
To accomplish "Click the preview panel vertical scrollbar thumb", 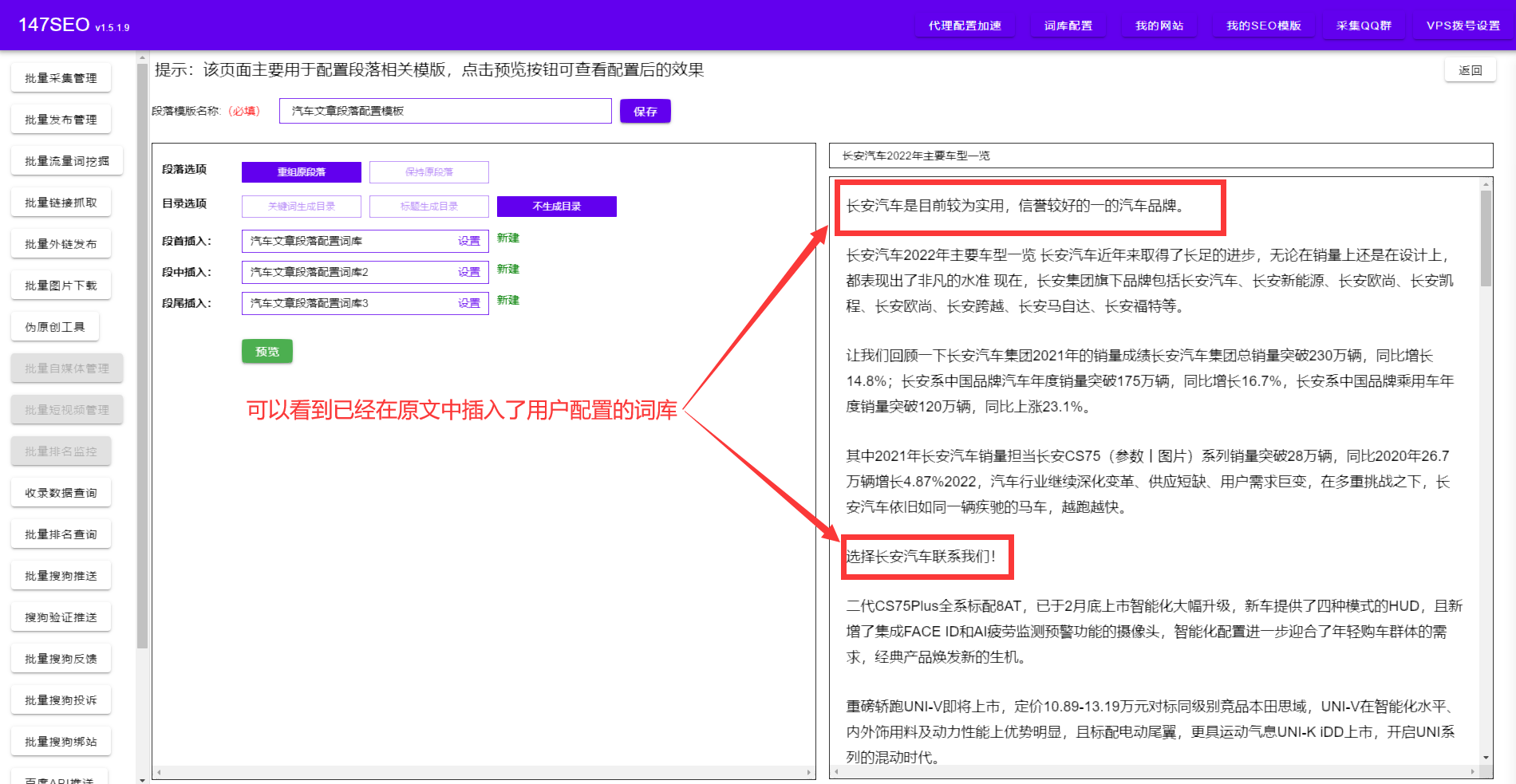I will point(1486,238).
